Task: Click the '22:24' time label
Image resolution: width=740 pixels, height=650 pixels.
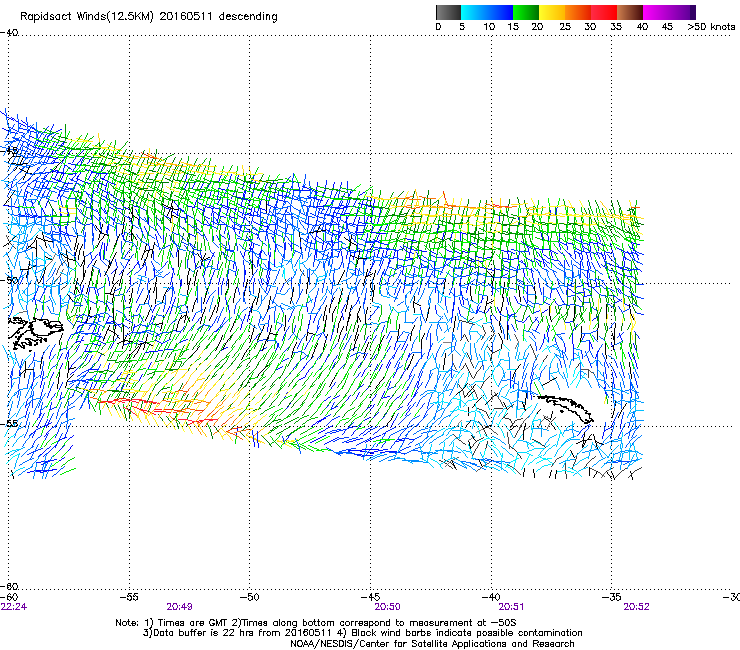Action: (x=14, y=607)
